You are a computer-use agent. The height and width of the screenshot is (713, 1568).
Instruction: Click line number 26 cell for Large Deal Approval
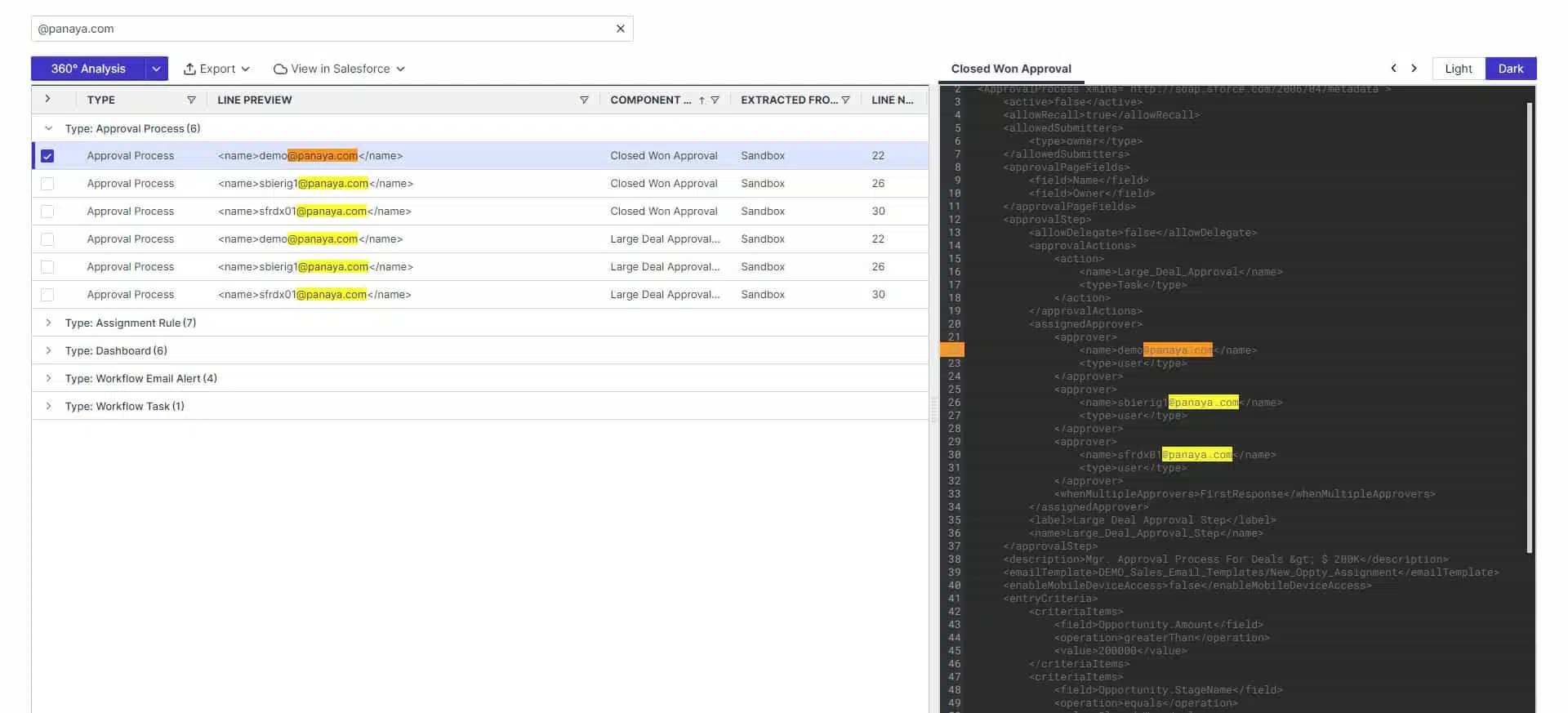click(878, 267)
